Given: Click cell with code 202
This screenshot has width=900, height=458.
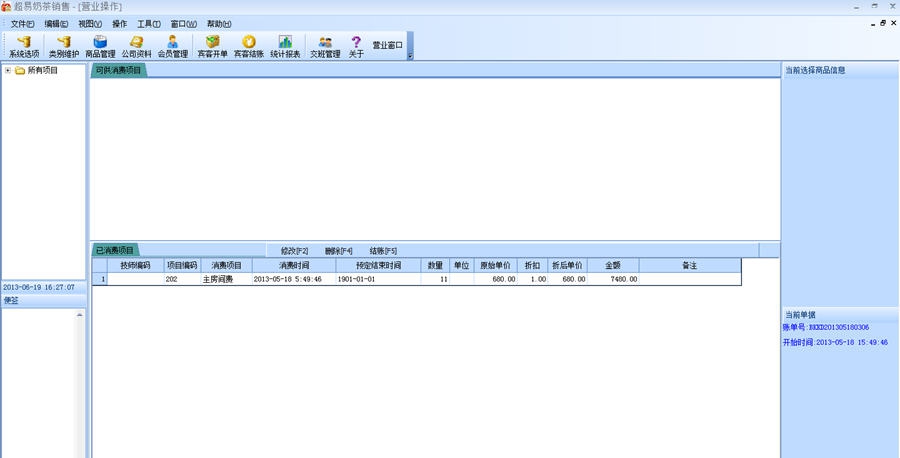Looking at the screenshot, I should pos(183,279).
